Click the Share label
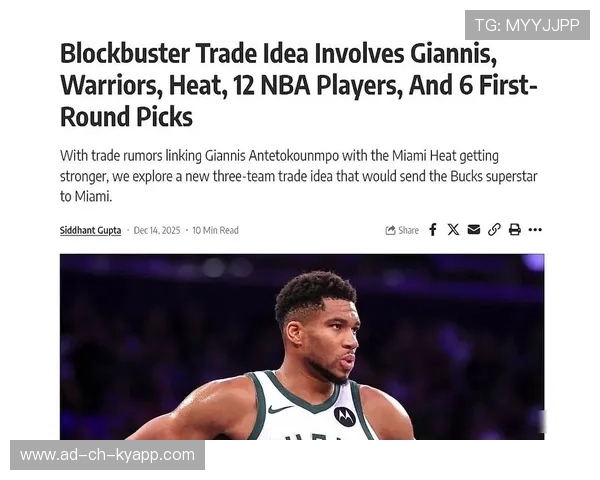Viewport: 600px width, 480px height. [408, 230]
